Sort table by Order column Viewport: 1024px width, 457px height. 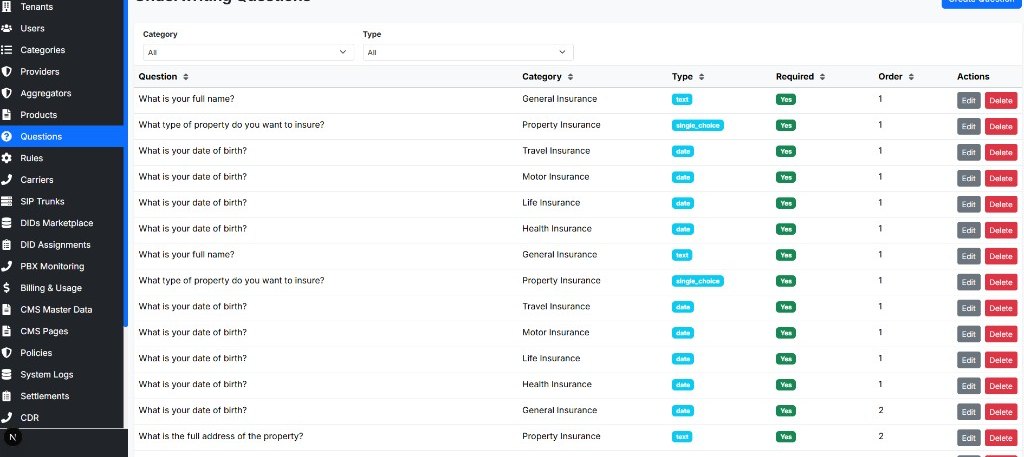tap(896, 76)
